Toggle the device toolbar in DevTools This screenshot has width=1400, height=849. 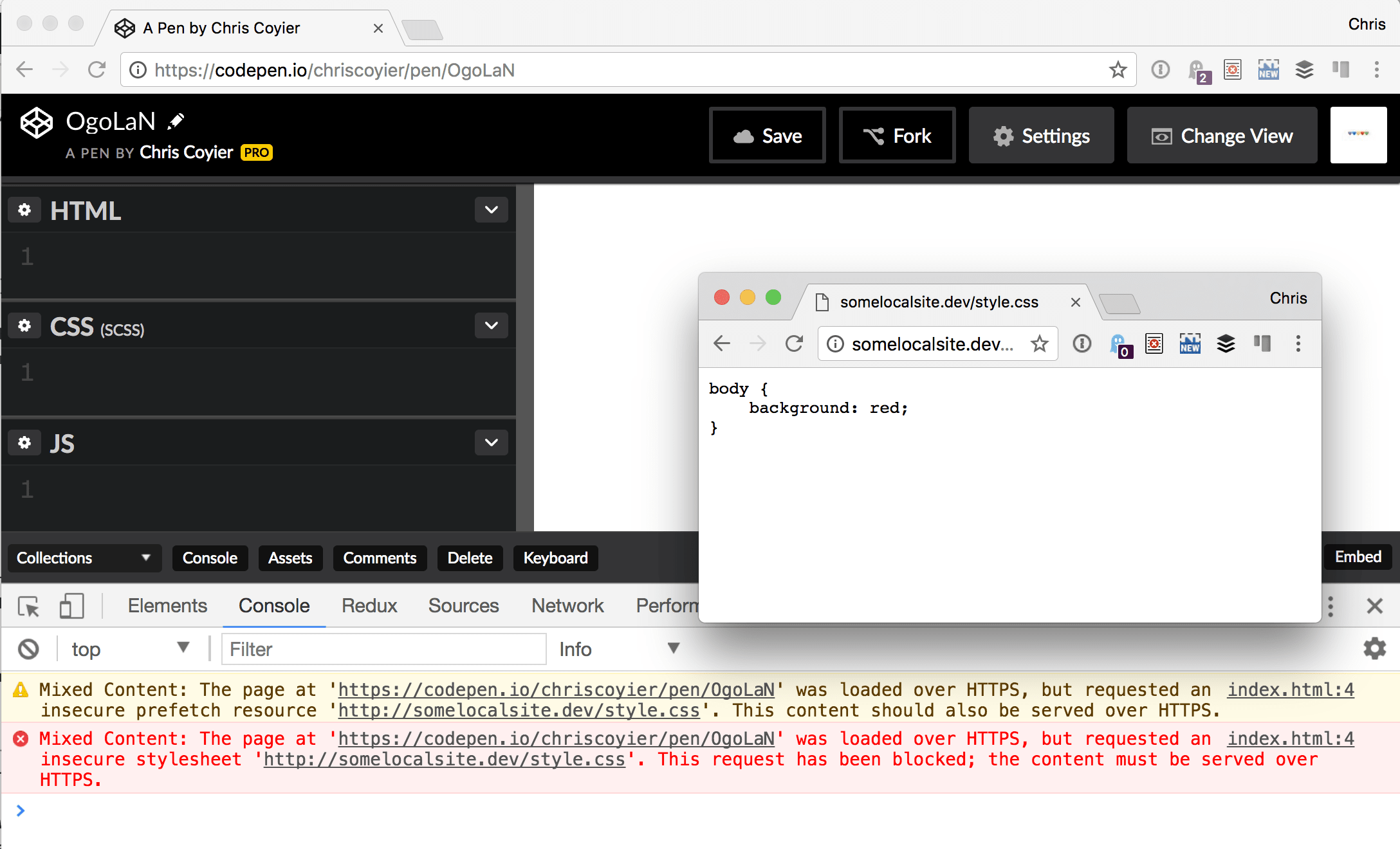pyautogui.click(x=71, y=605)
